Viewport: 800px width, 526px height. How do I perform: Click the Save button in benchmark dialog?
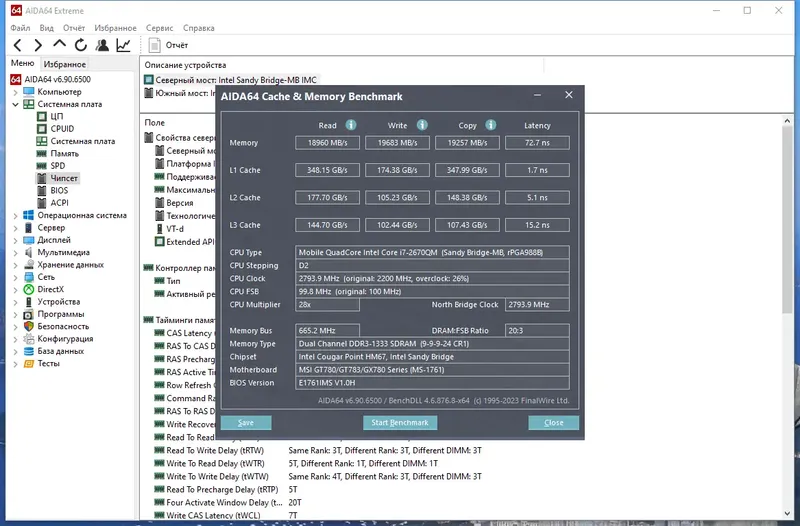[x=246, y=422]
